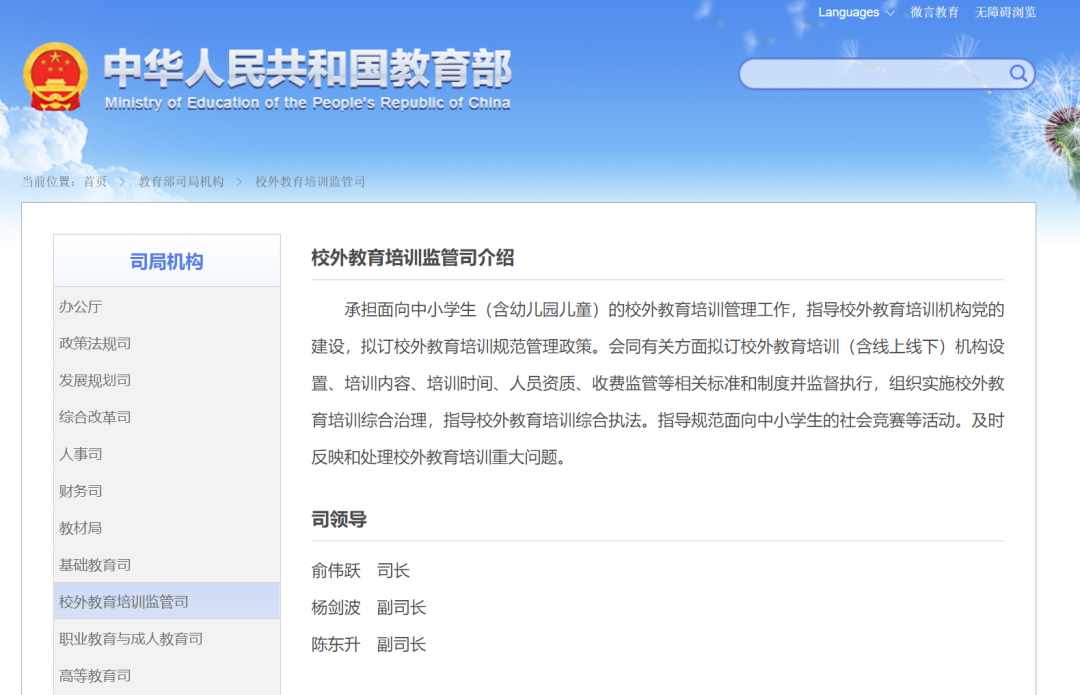This screenshot has width=1080, height=695.
Task: Open 教育部司局机构 breadcrumb link
Action: [x=181, y=182]
